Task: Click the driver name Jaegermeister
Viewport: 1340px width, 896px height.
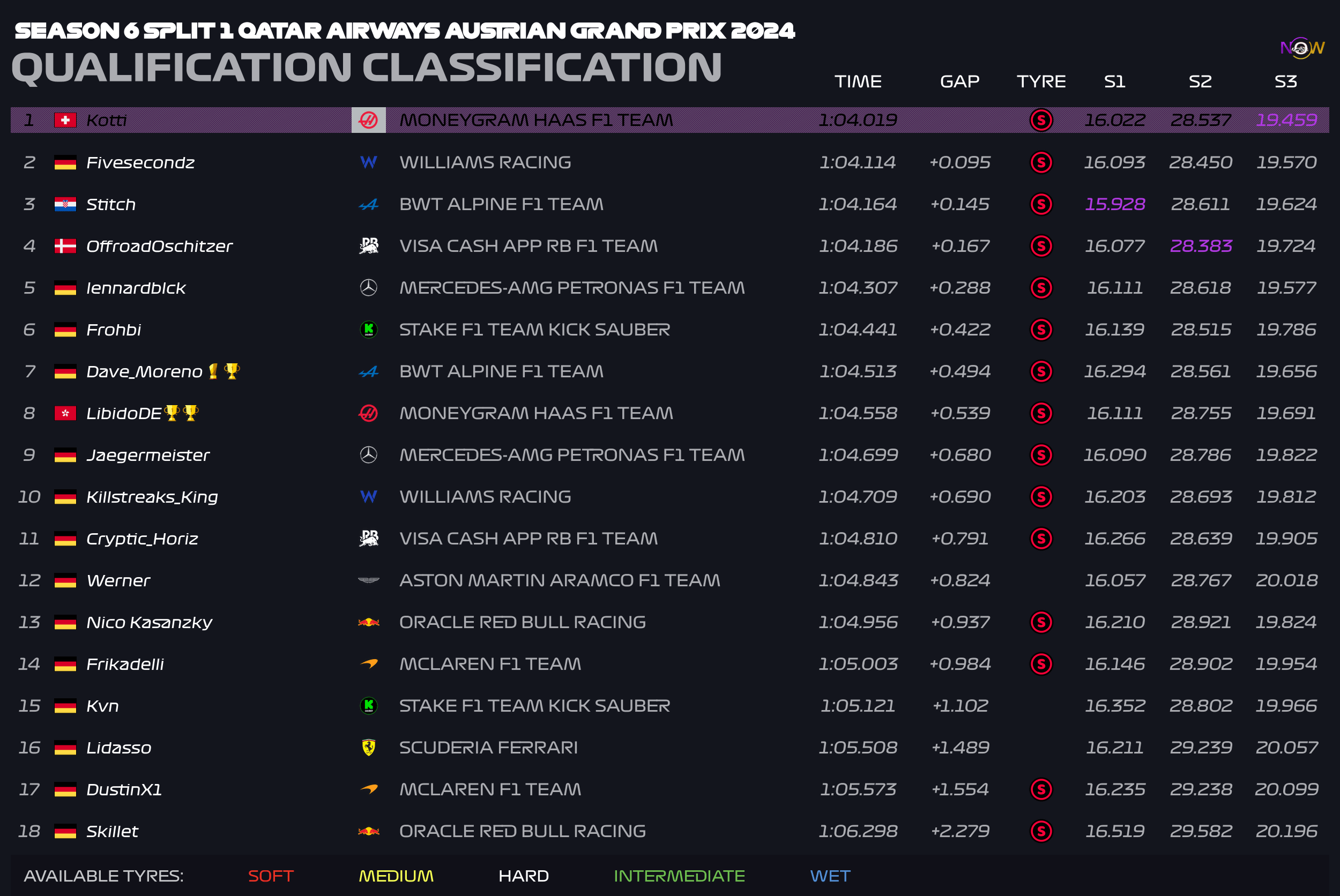Action: pos(148,456)
